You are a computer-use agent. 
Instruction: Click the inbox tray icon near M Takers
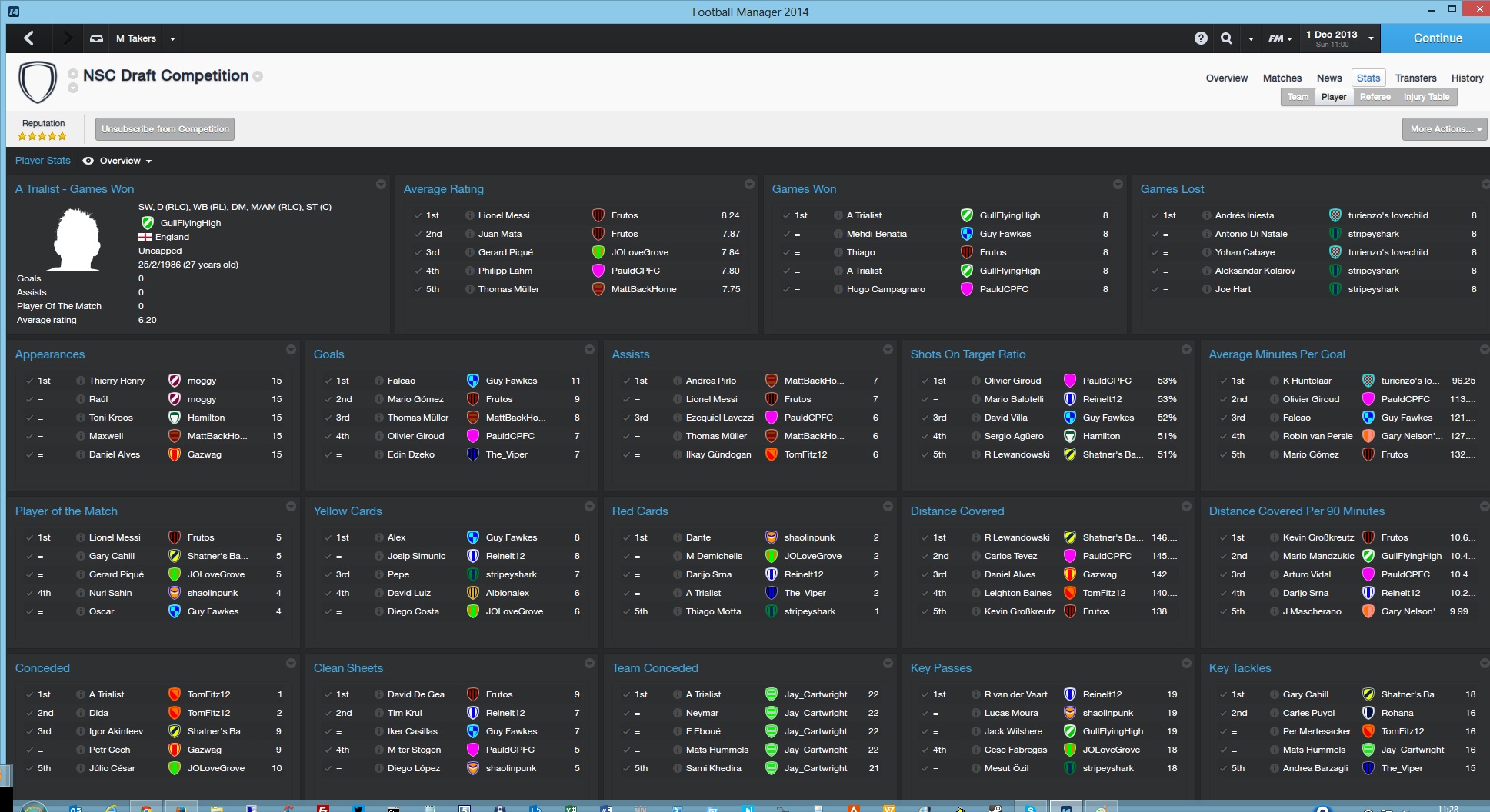point(96,38)
